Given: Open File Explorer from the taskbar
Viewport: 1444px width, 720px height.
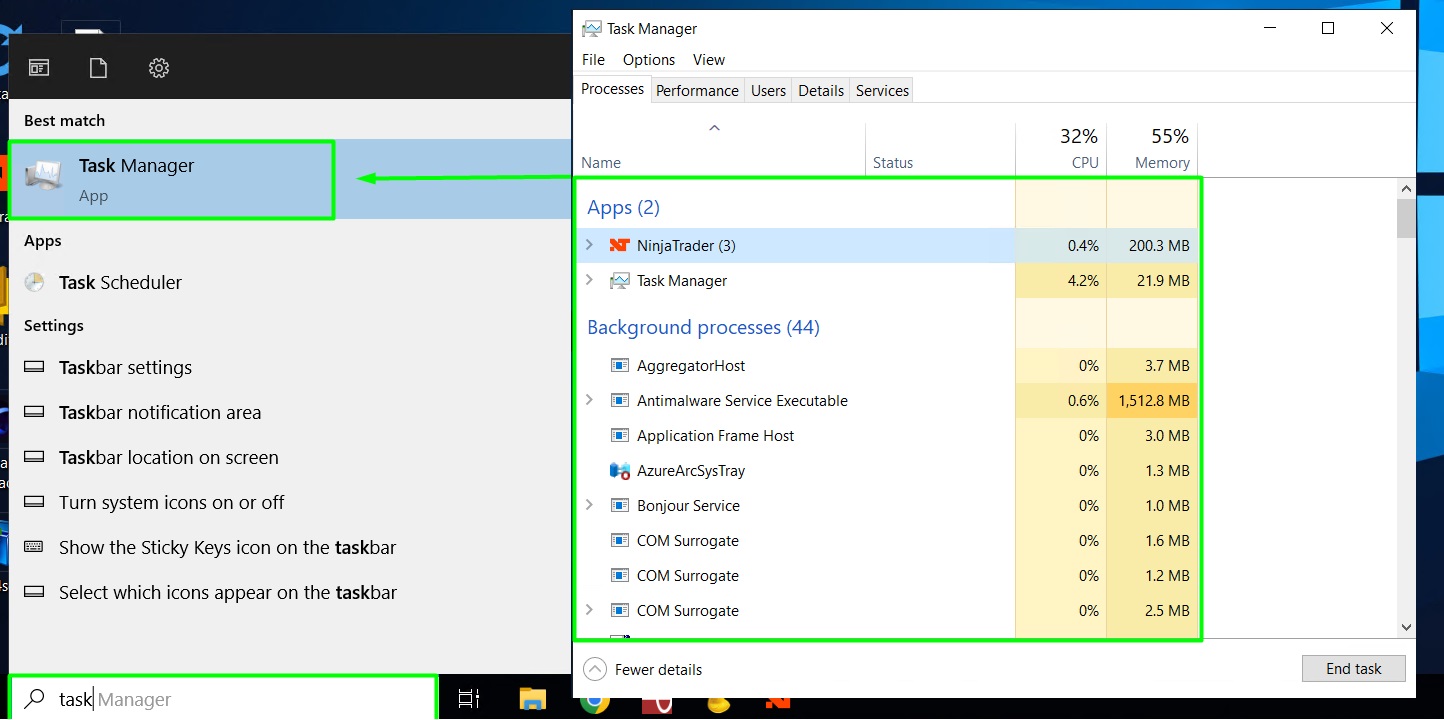Looking at the screenshot, I should [532, 699].
